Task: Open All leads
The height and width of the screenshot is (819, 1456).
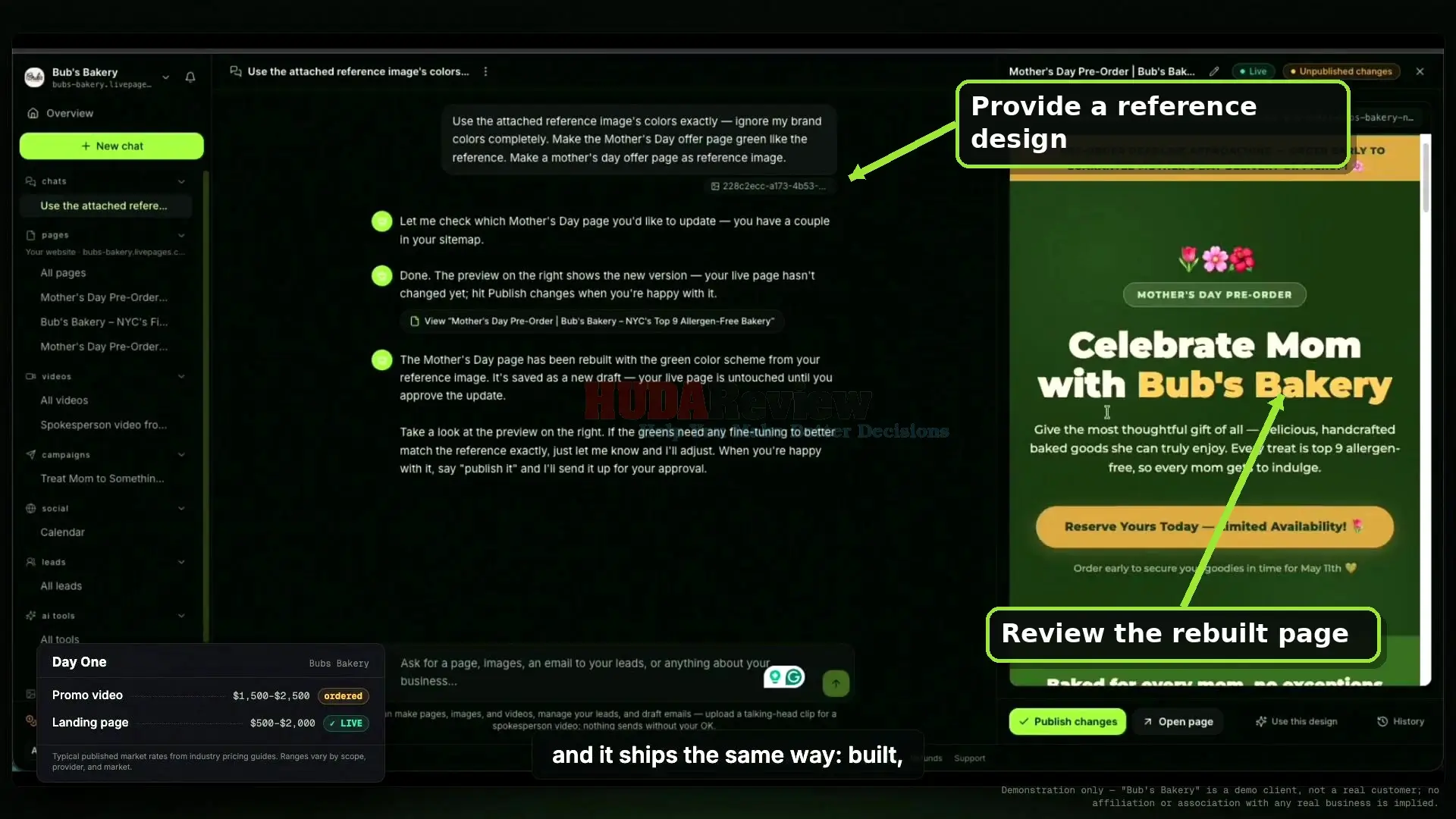Action: click(61, 586)
